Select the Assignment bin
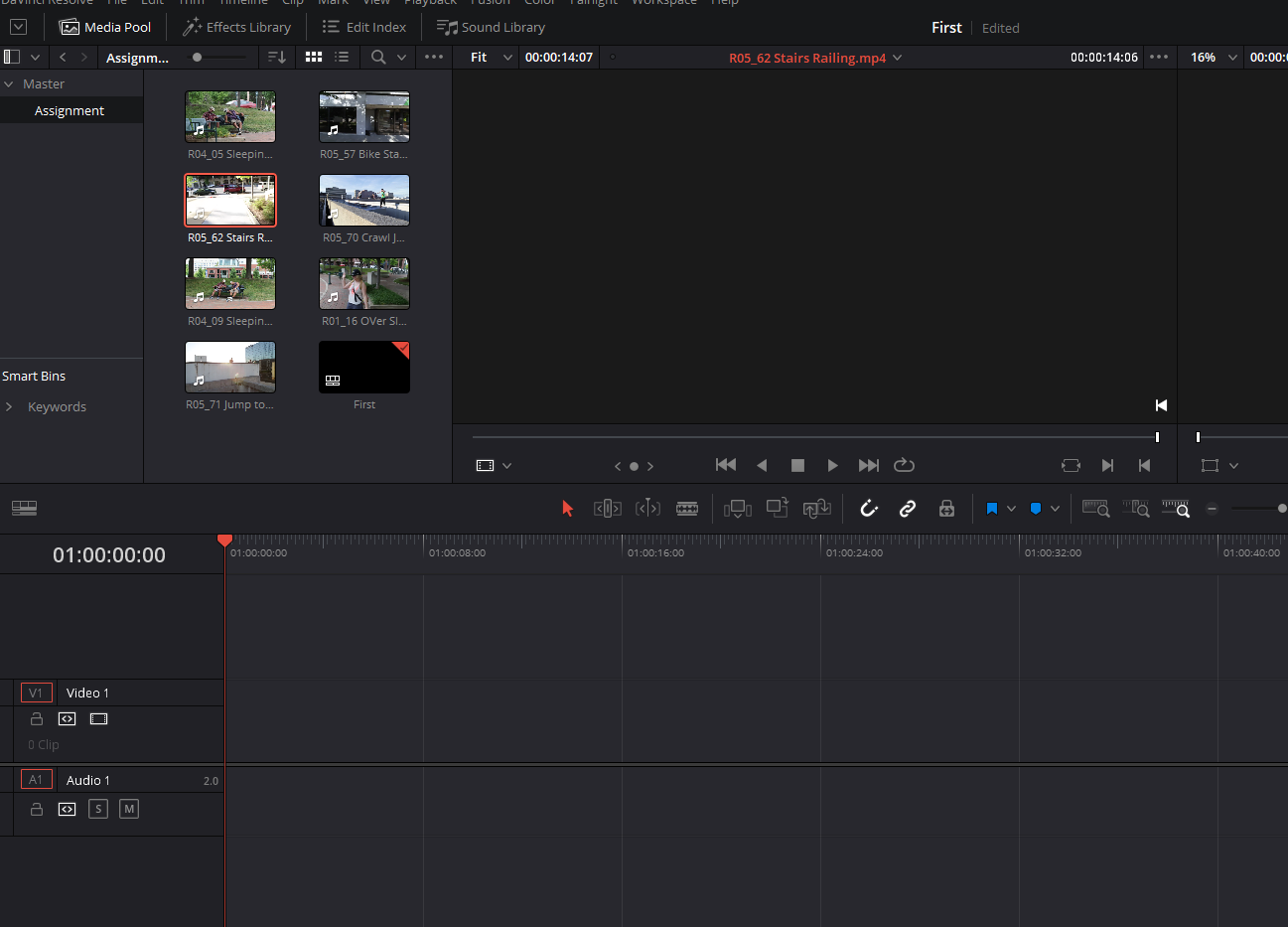The height and width of the screenshot is (927, 1288). (70, 110)
